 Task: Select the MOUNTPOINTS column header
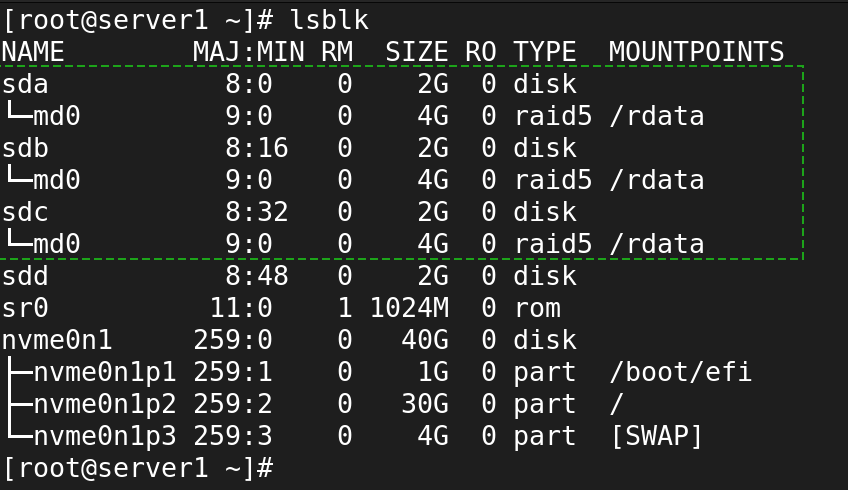697,52
